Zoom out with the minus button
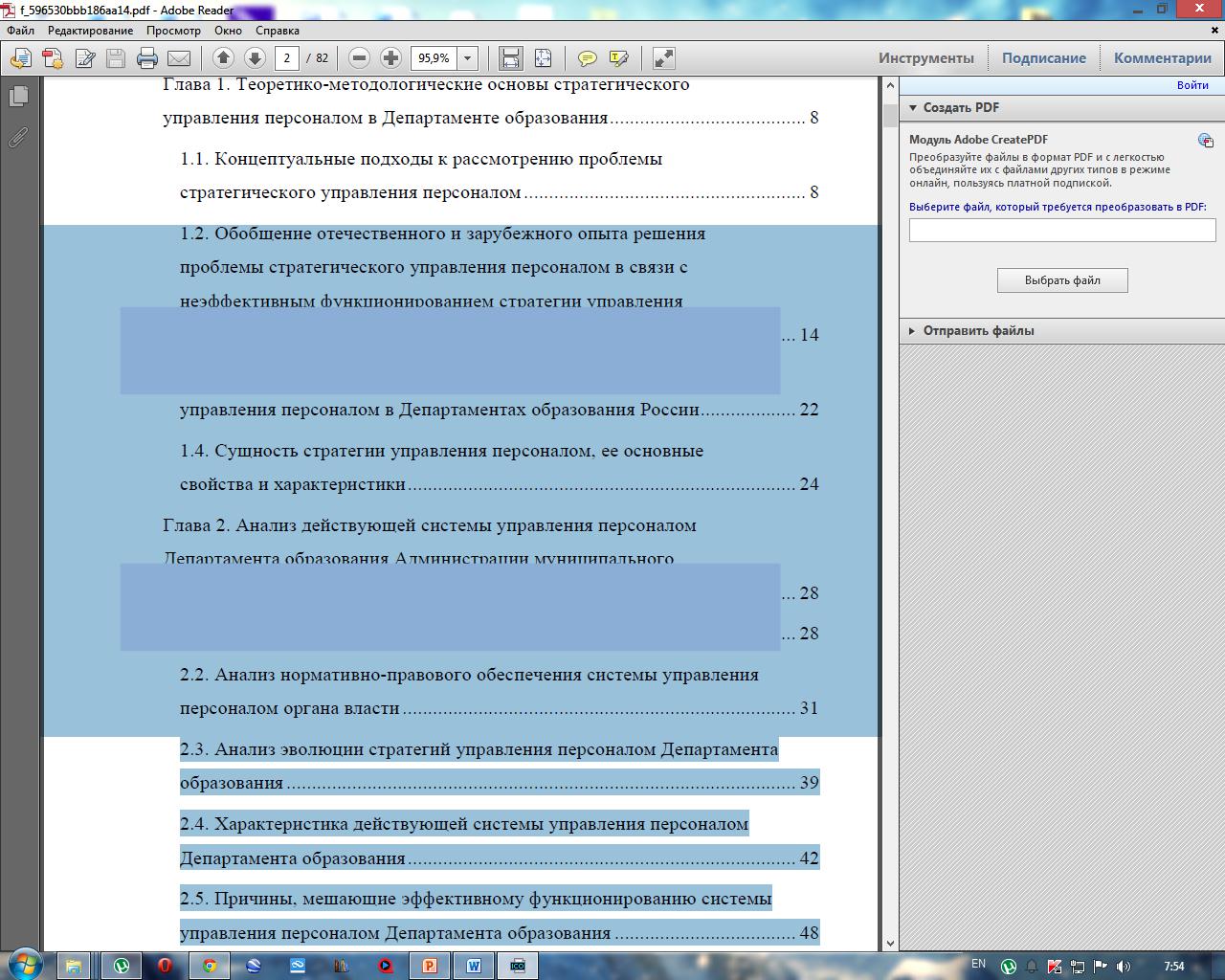The image size is (1225, 980). [x=360, y=58]
